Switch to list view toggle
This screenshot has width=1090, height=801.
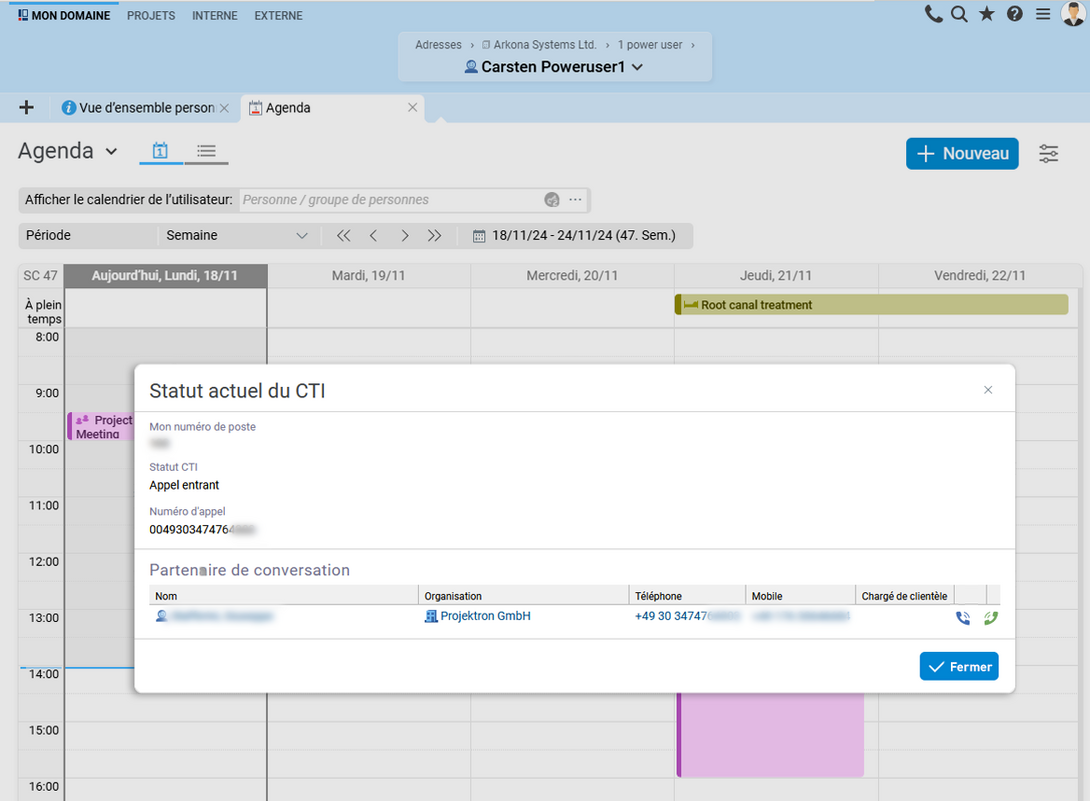pyautogui.click(x=206, y=151)
